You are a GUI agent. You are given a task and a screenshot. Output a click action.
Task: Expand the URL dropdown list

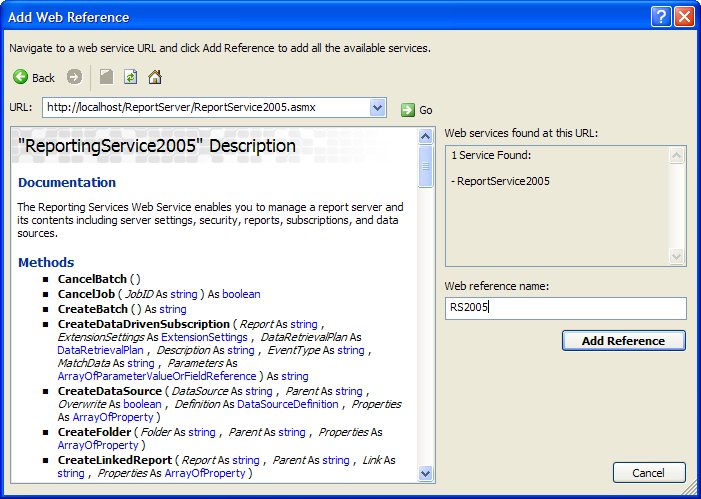point(377,108)
